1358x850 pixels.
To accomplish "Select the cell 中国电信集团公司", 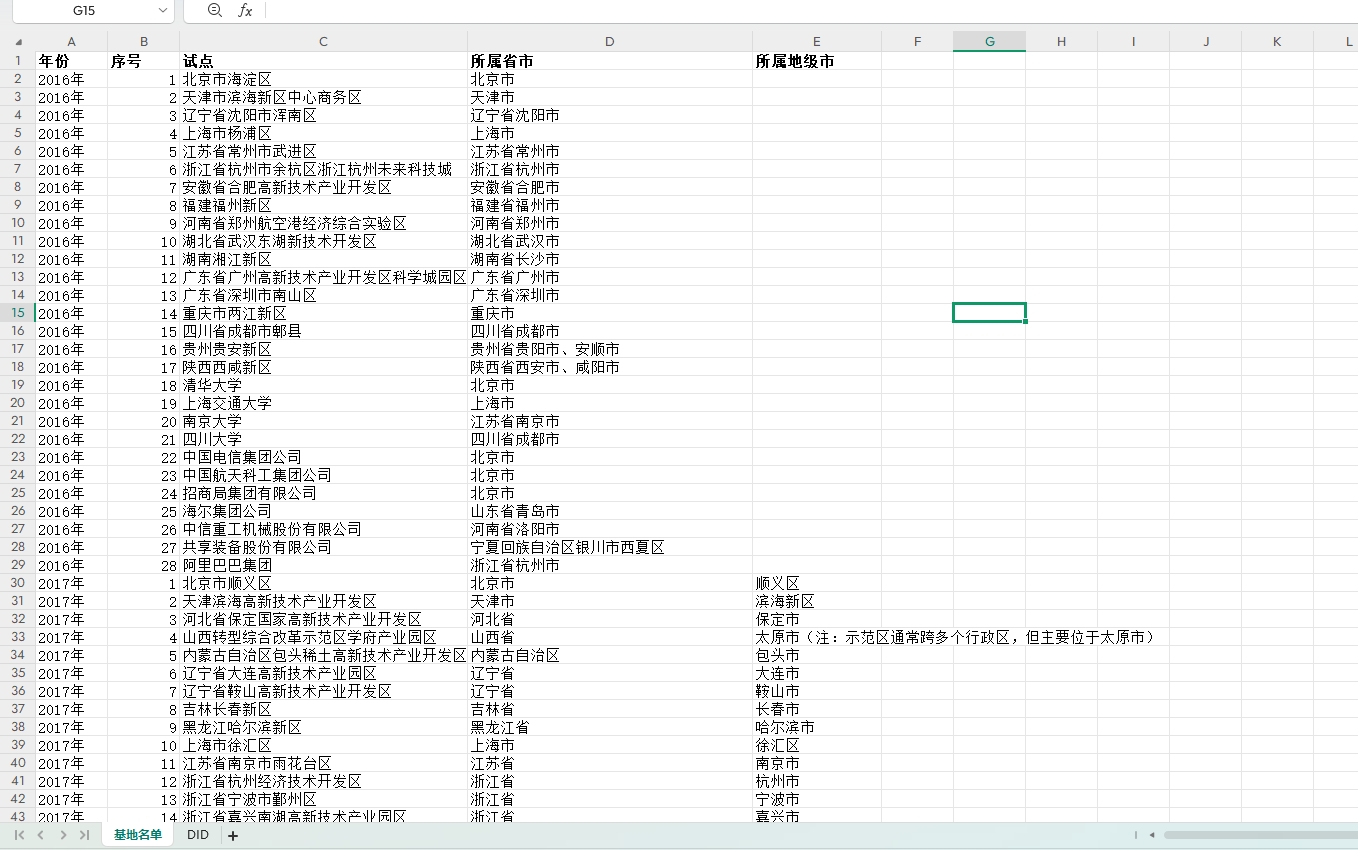I will [324, 457].
